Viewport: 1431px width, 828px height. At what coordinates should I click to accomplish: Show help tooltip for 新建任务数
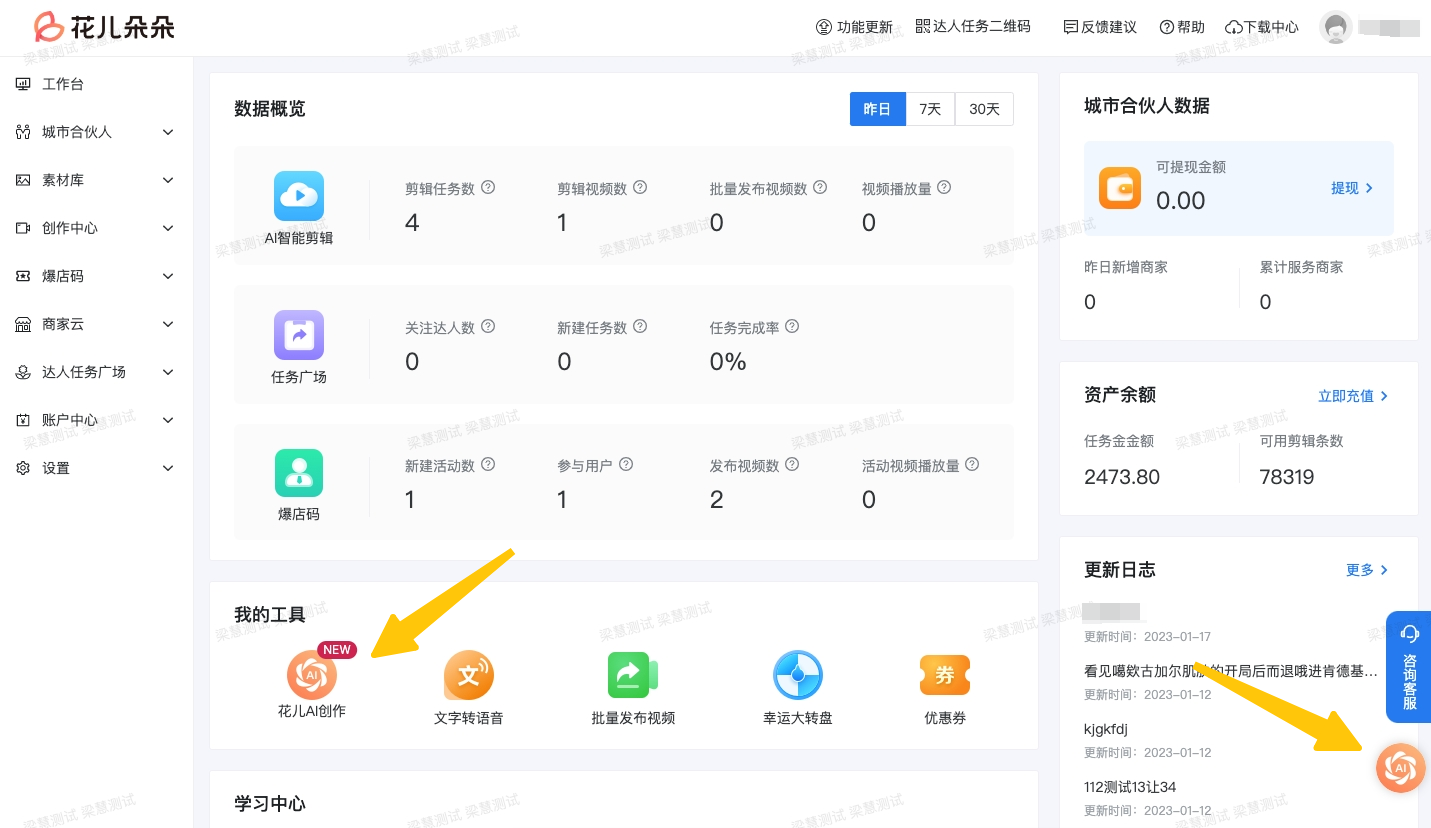[x=640, y=326]
